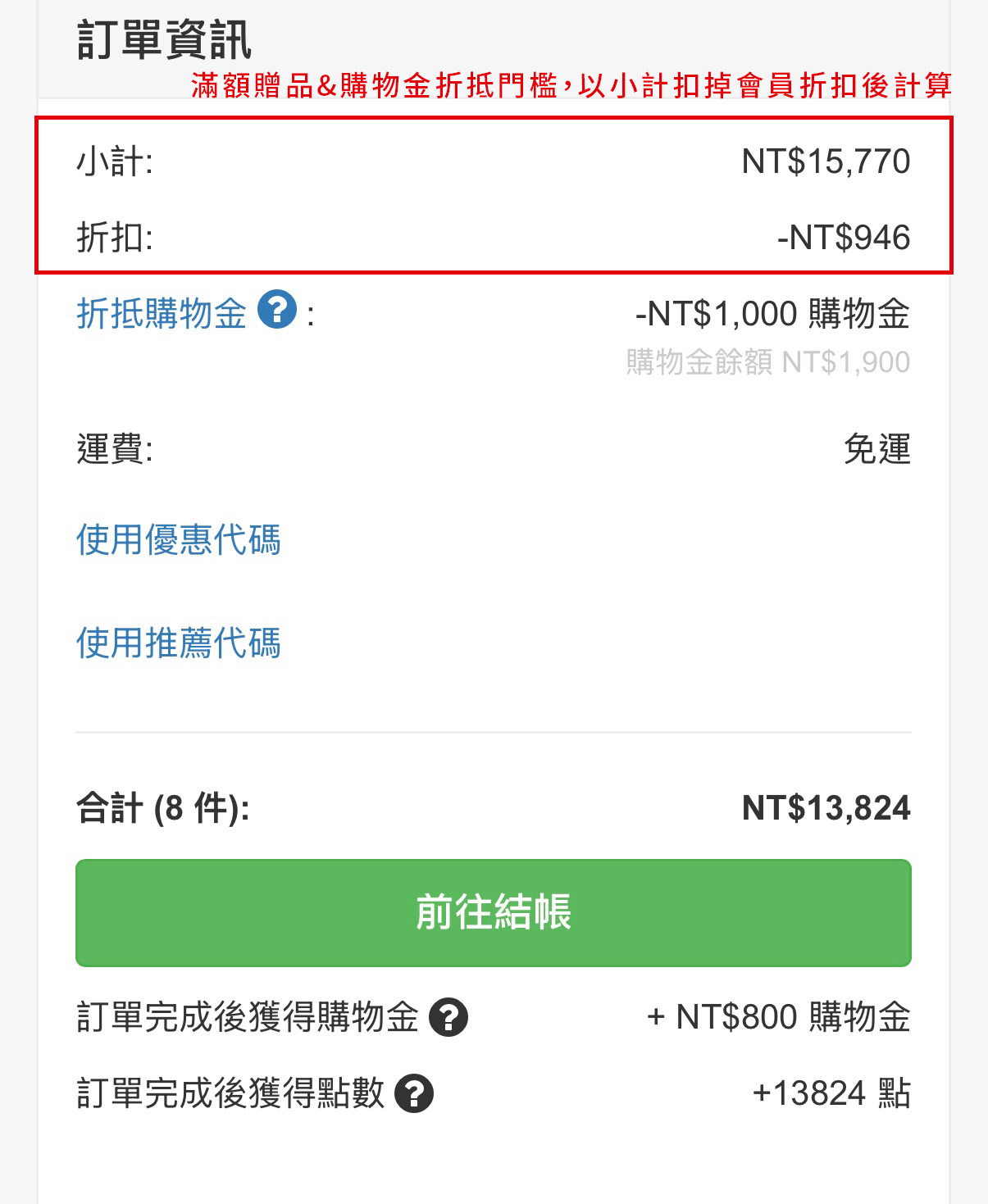Open the 折抵購物金 link
This screenshot has height=1204, width=988.
point(162,314)
